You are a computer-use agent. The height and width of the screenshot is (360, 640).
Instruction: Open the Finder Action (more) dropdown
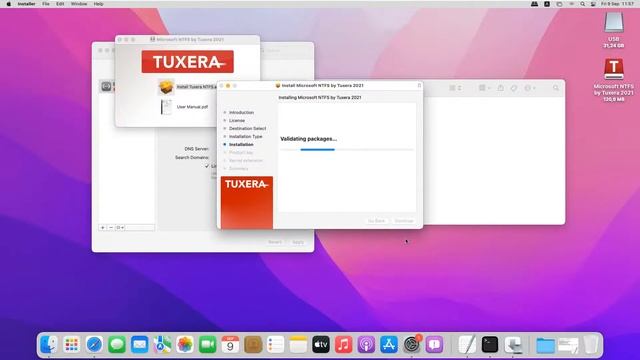[x=529, y=88]
